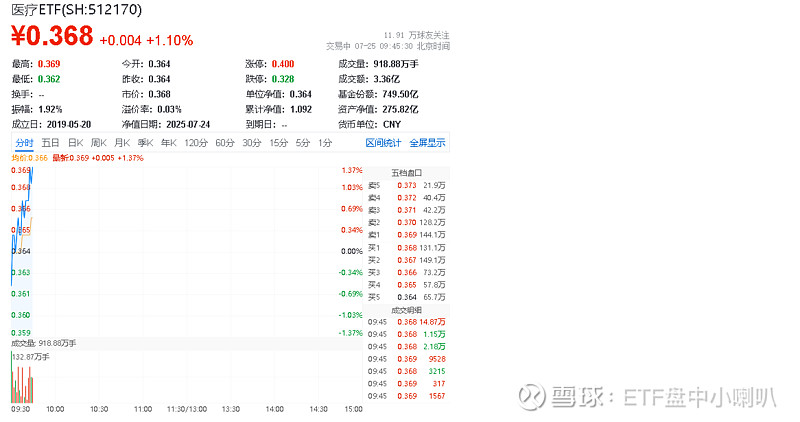Viewport: 800px width, 422px height.
Task: Open the 周K chart tab
Action: 98,143
